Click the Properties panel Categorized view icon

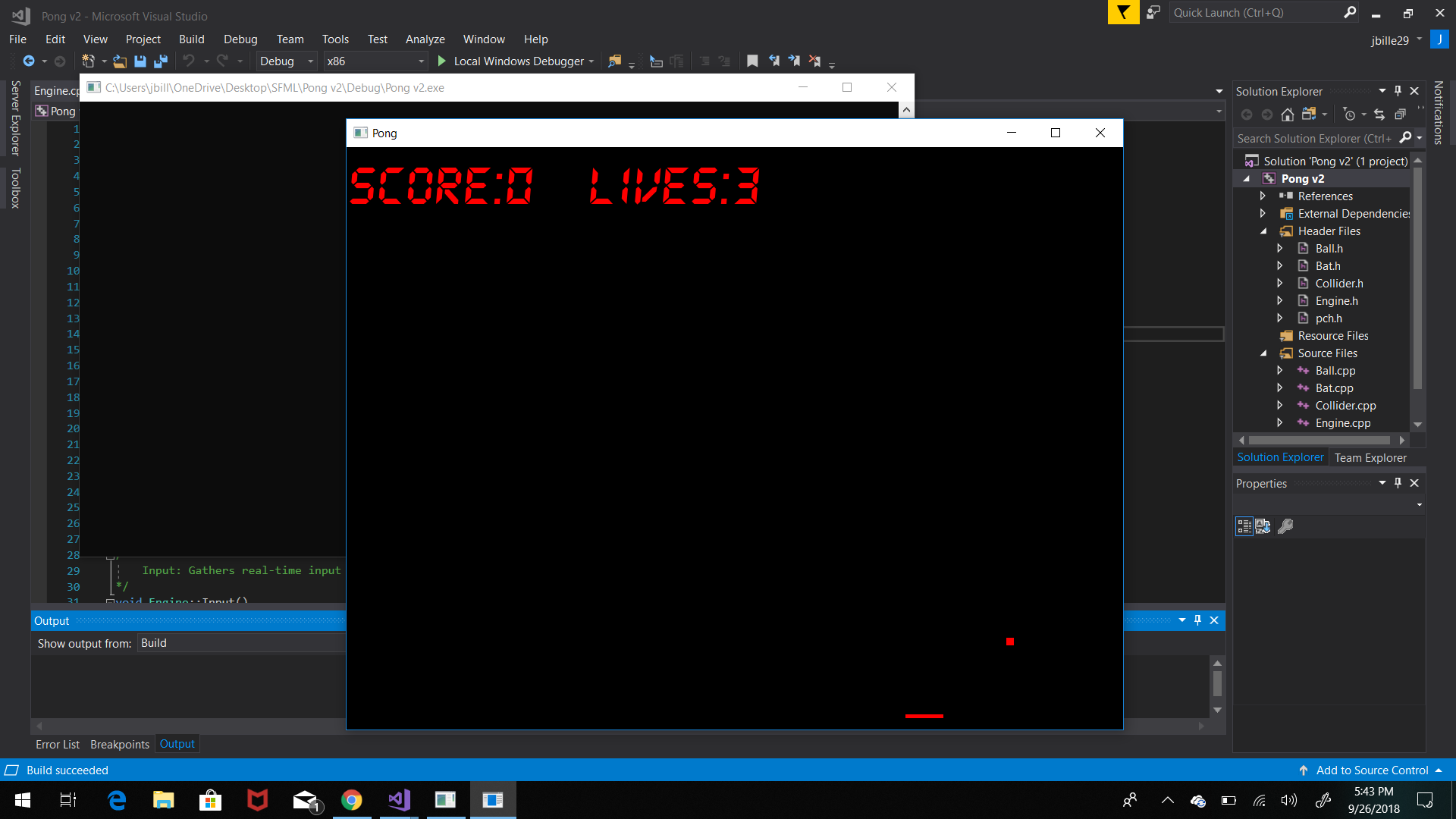(x=1244, y=526)
